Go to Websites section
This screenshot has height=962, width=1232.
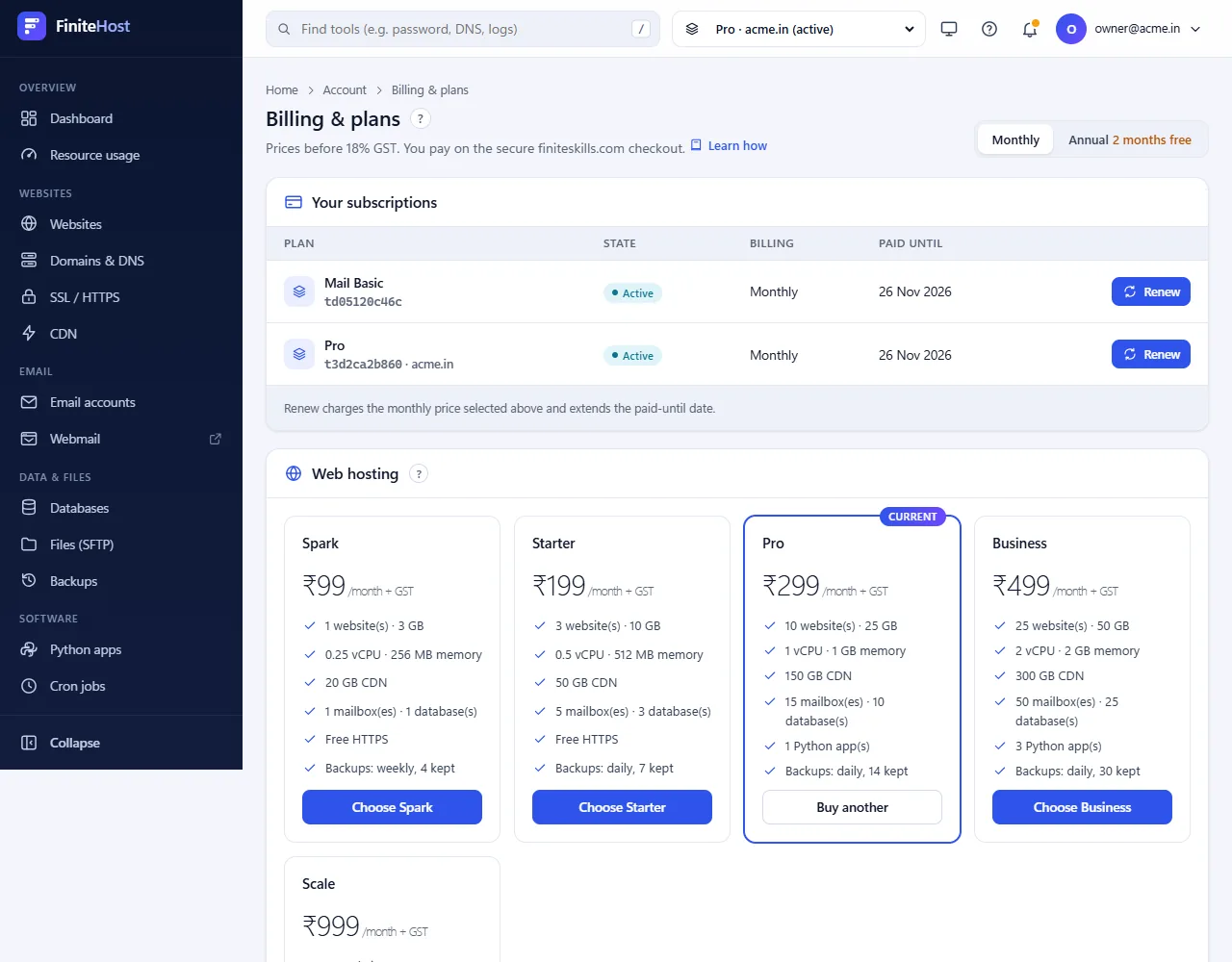point(121,224)
